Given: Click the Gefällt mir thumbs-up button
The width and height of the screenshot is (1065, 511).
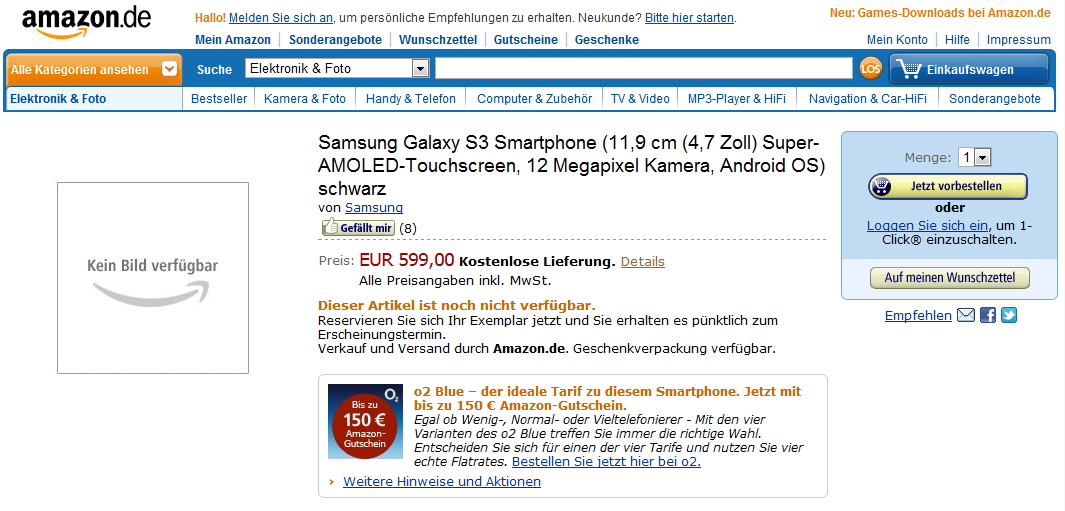Looking at the screenshot, I should (358, 228).
